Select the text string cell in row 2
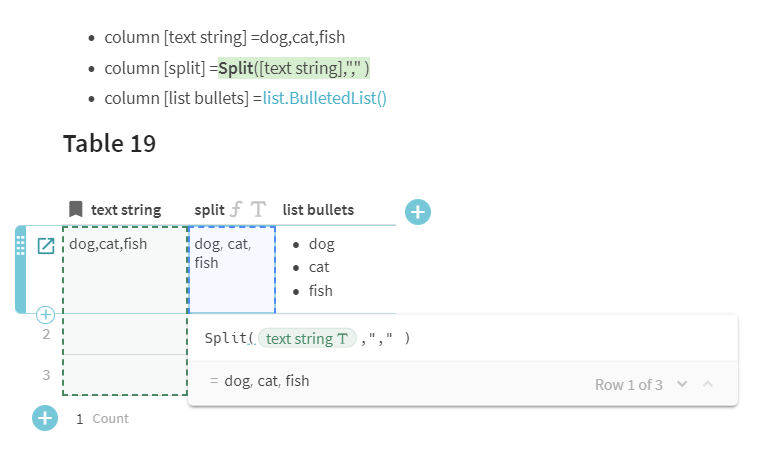780x469 pixels. (125, 334)
